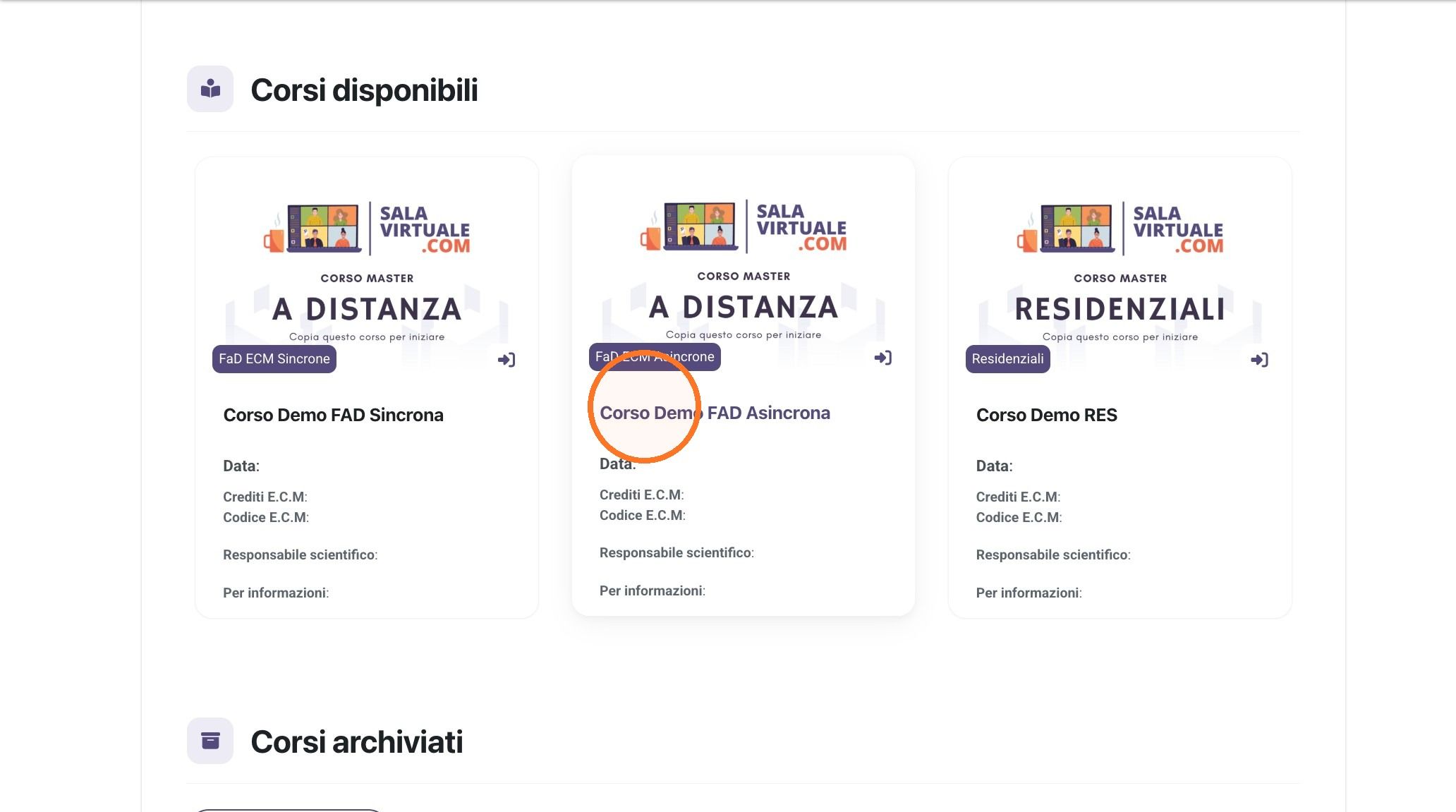Click Data label in Corso Demo RES card

point(995,466)
